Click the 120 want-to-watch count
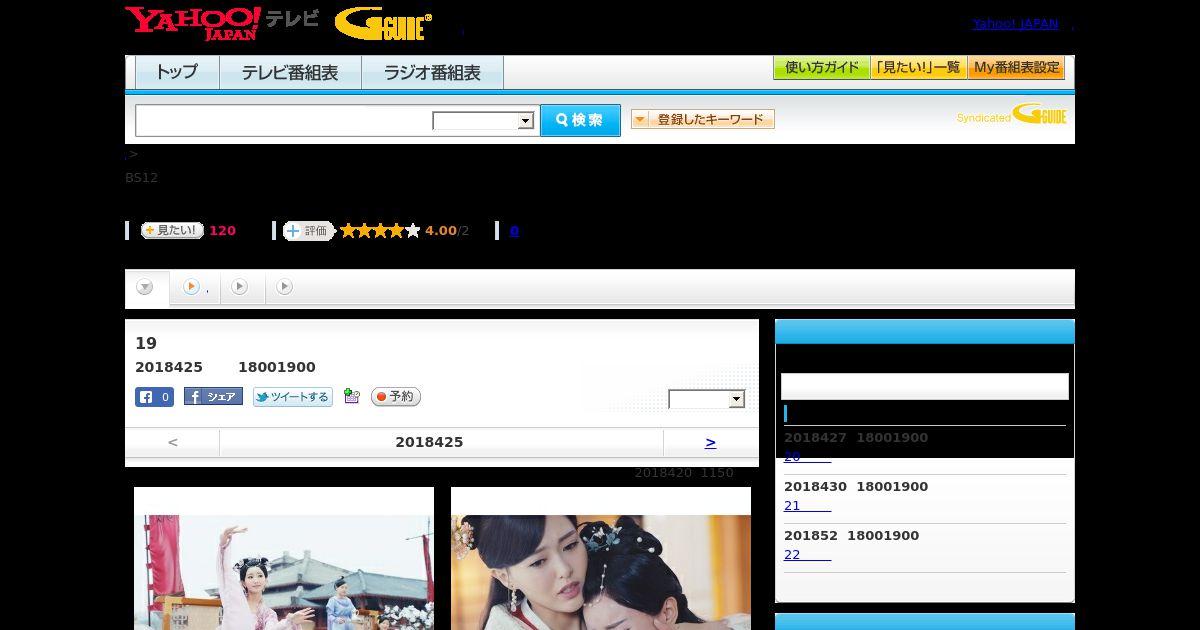Viewport: 1200px width, 630px height. pos(222,231)
